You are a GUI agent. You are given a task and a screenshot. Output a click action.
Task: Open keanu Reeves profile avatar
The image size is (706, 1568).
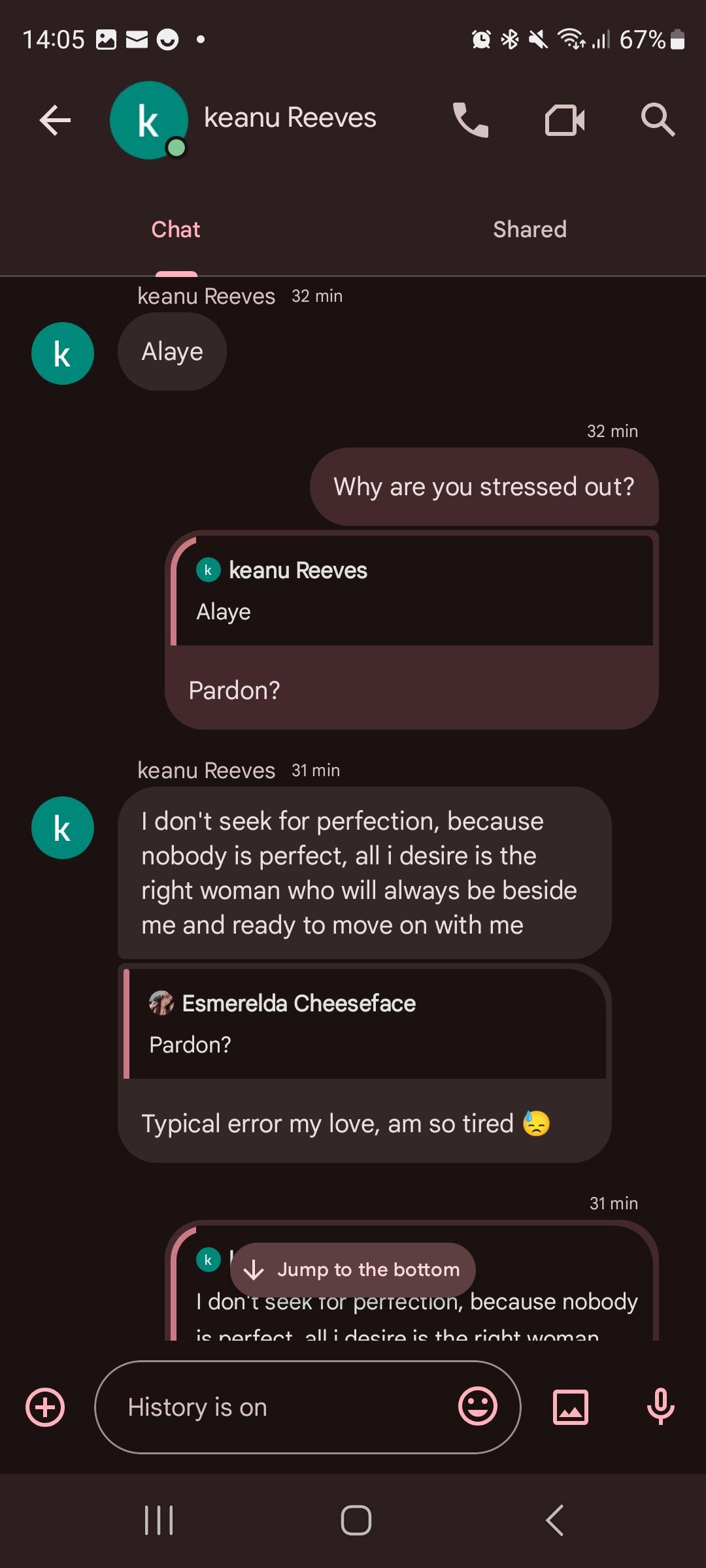149,120
